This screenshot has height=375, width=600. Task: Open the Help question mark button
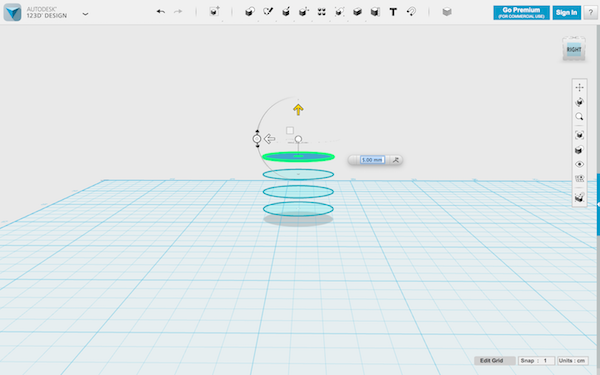pos(590,13)
